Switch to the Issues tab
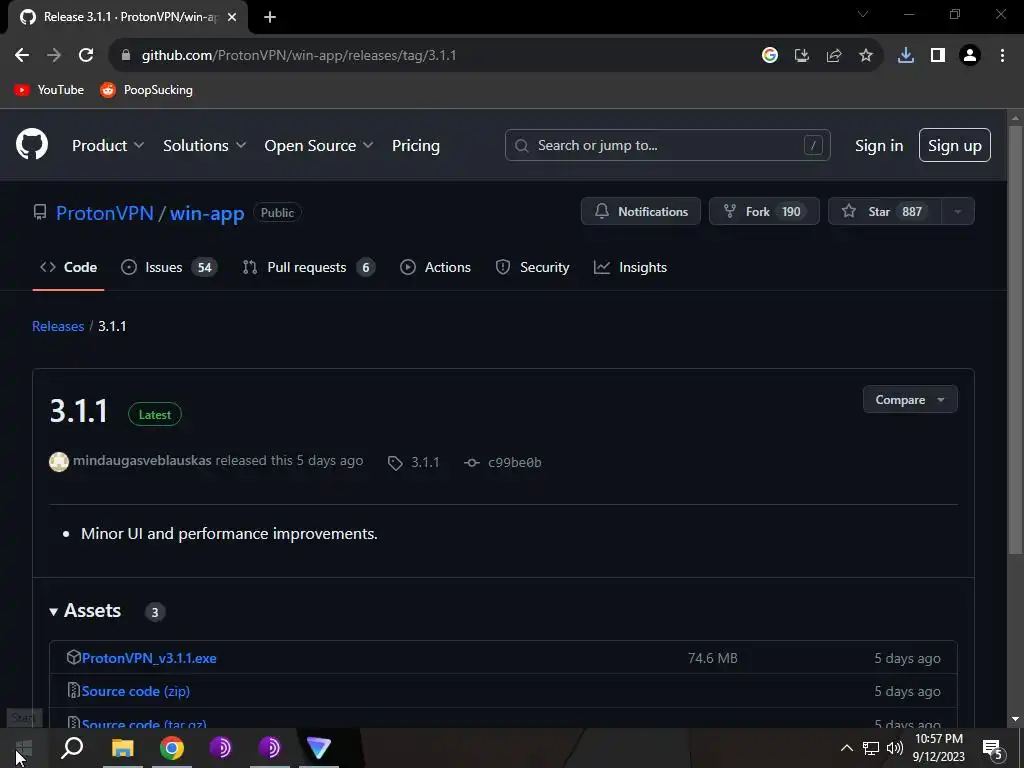This screenshot has height=768, width=1024. point(169,267)
